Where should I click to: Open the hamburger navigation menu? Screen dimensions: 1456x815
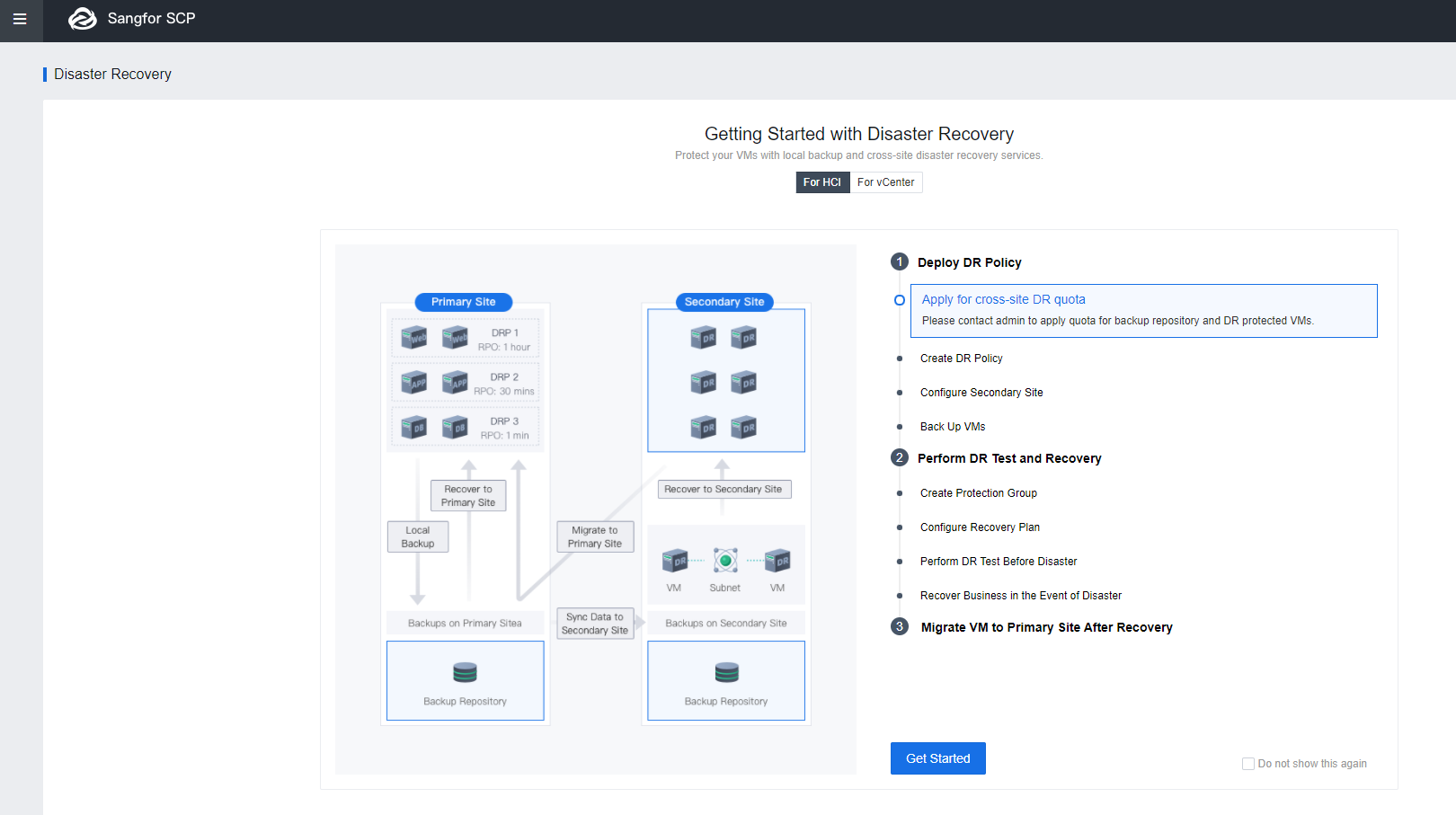pos(20,19)
